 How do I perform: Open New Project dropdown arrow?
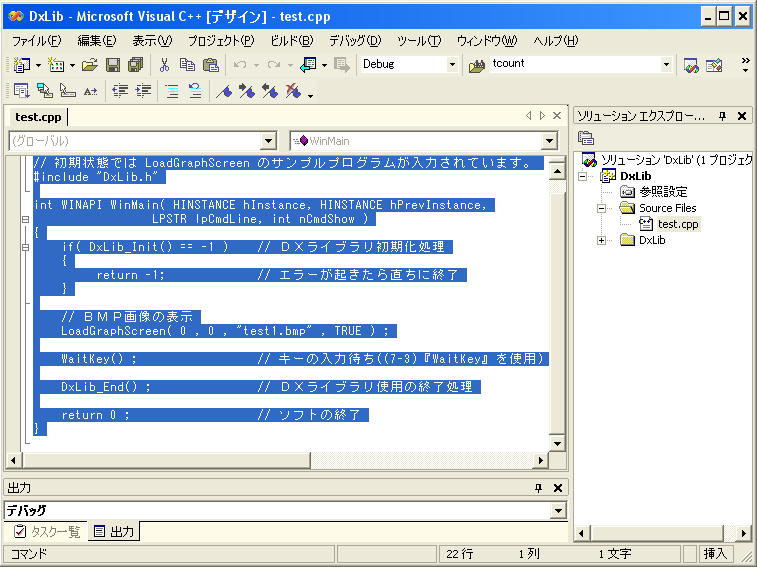[x=38, y=65]
